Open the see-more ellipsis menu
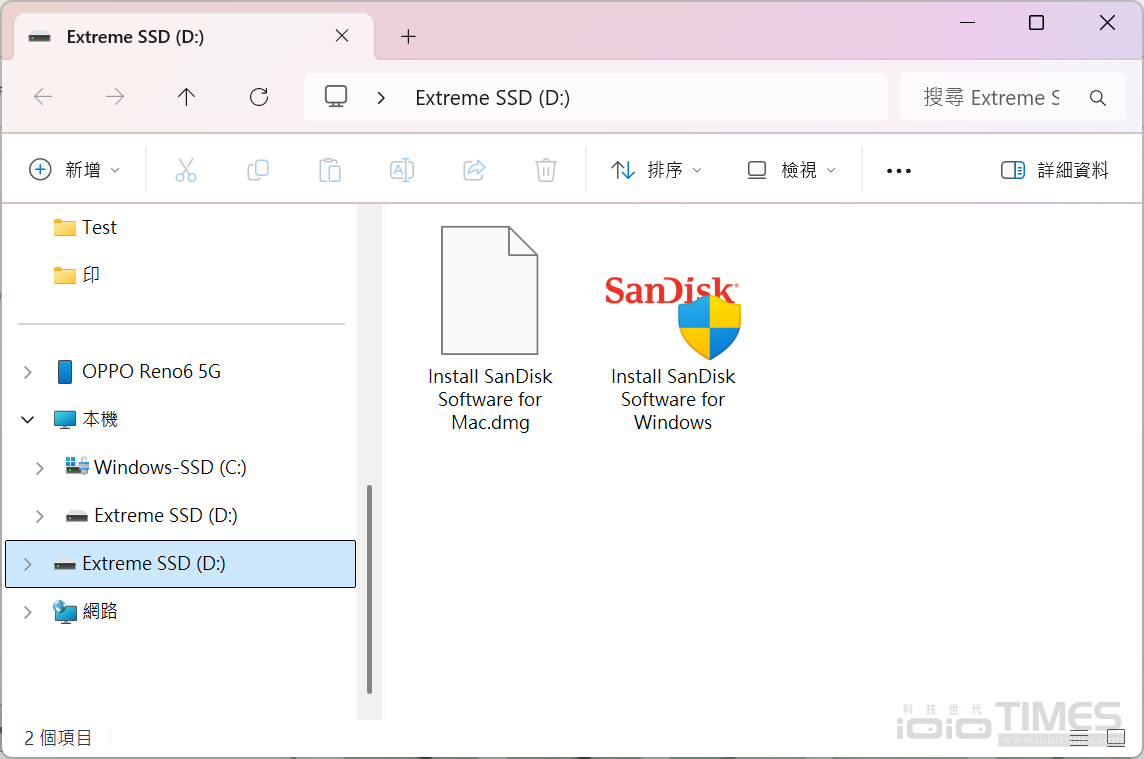Image resolution: width=1144 pixels, height=759 pixels. coord(898,170)
